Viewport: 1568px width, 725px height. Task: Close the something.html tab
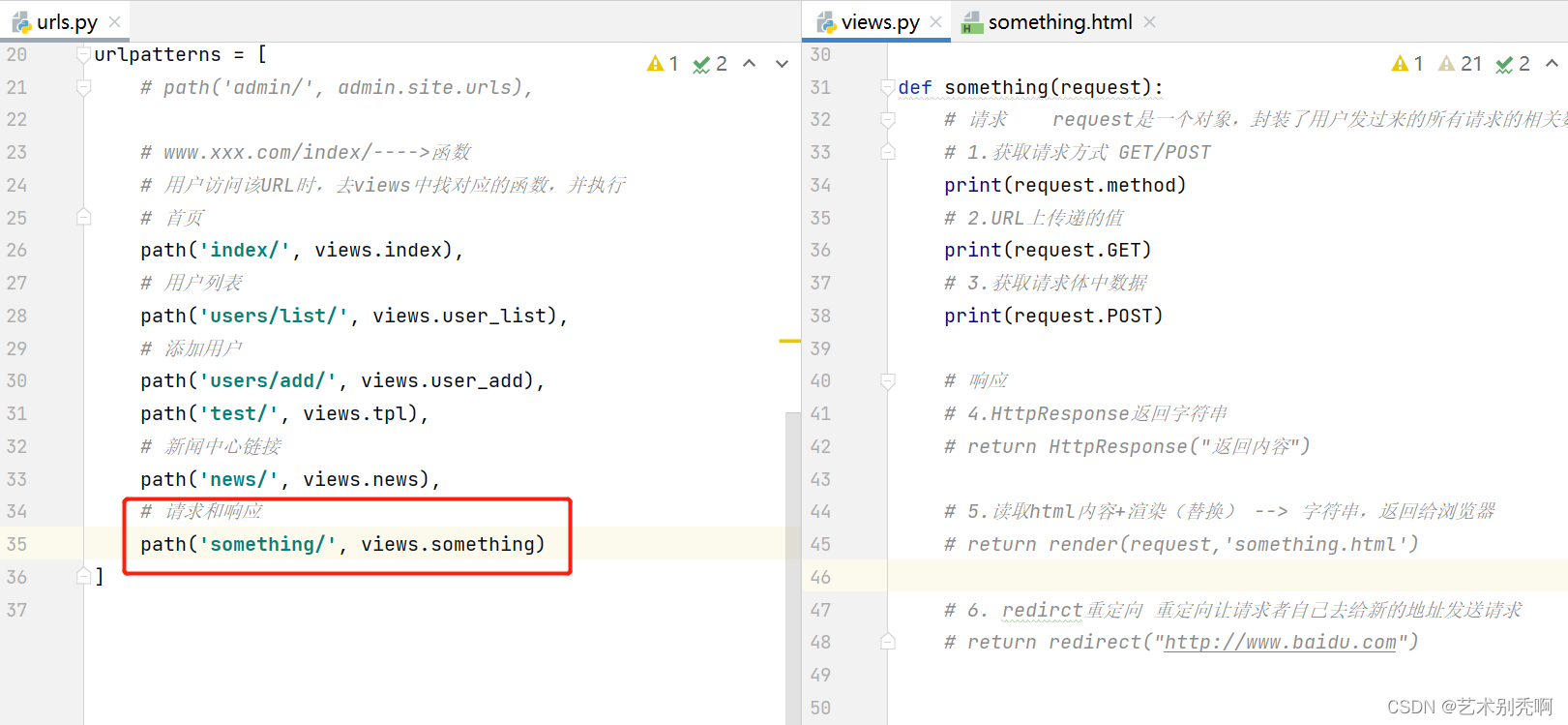point(1149,21)
